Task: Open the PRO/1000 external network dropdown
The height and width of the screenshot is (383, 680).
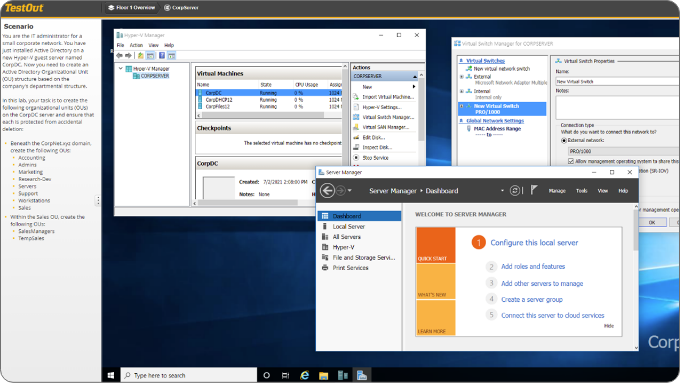Action: coord(623,151)
